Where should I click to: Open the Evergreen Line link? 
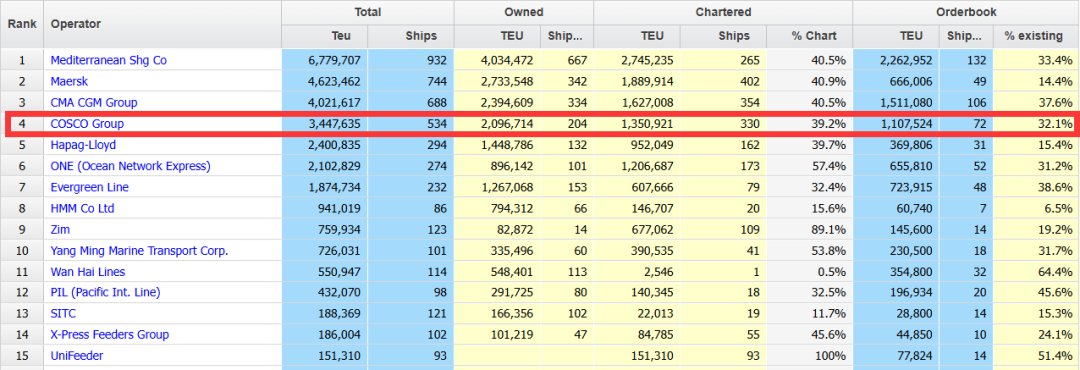pos(90,187)
